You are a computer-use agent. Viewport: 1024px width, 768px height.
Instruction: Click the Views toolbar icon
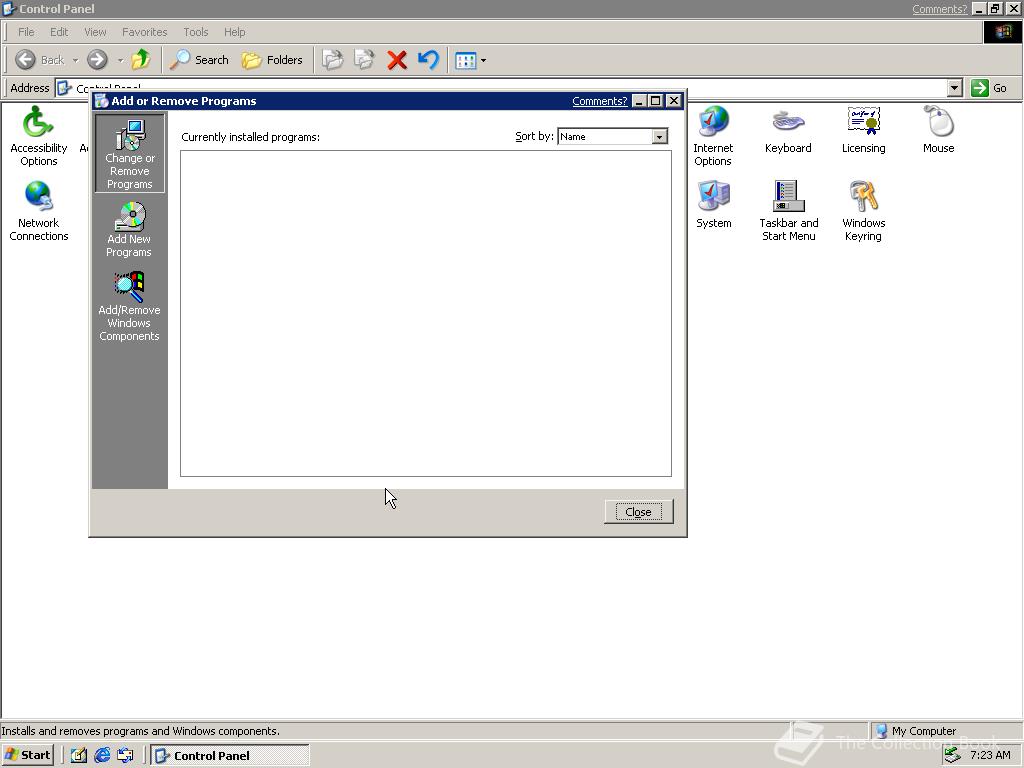click(x=466, y=61)
